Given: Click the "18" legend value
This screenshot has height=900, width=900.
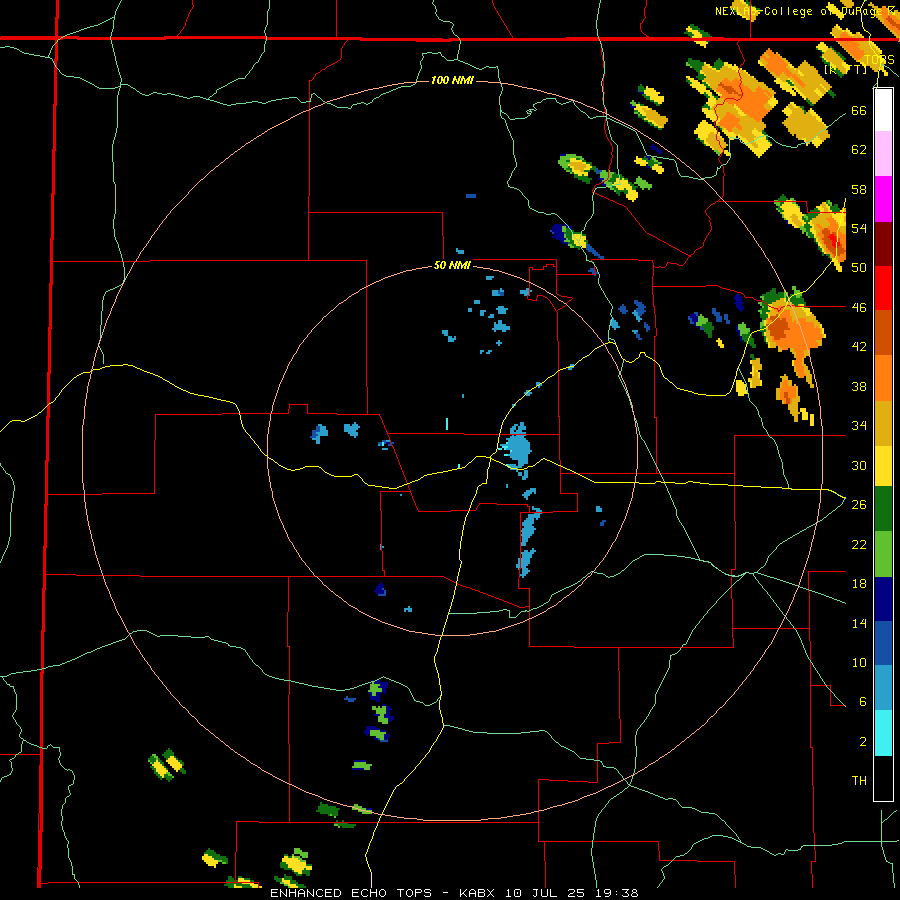Looking at the screenshot, I should (859, 584).
